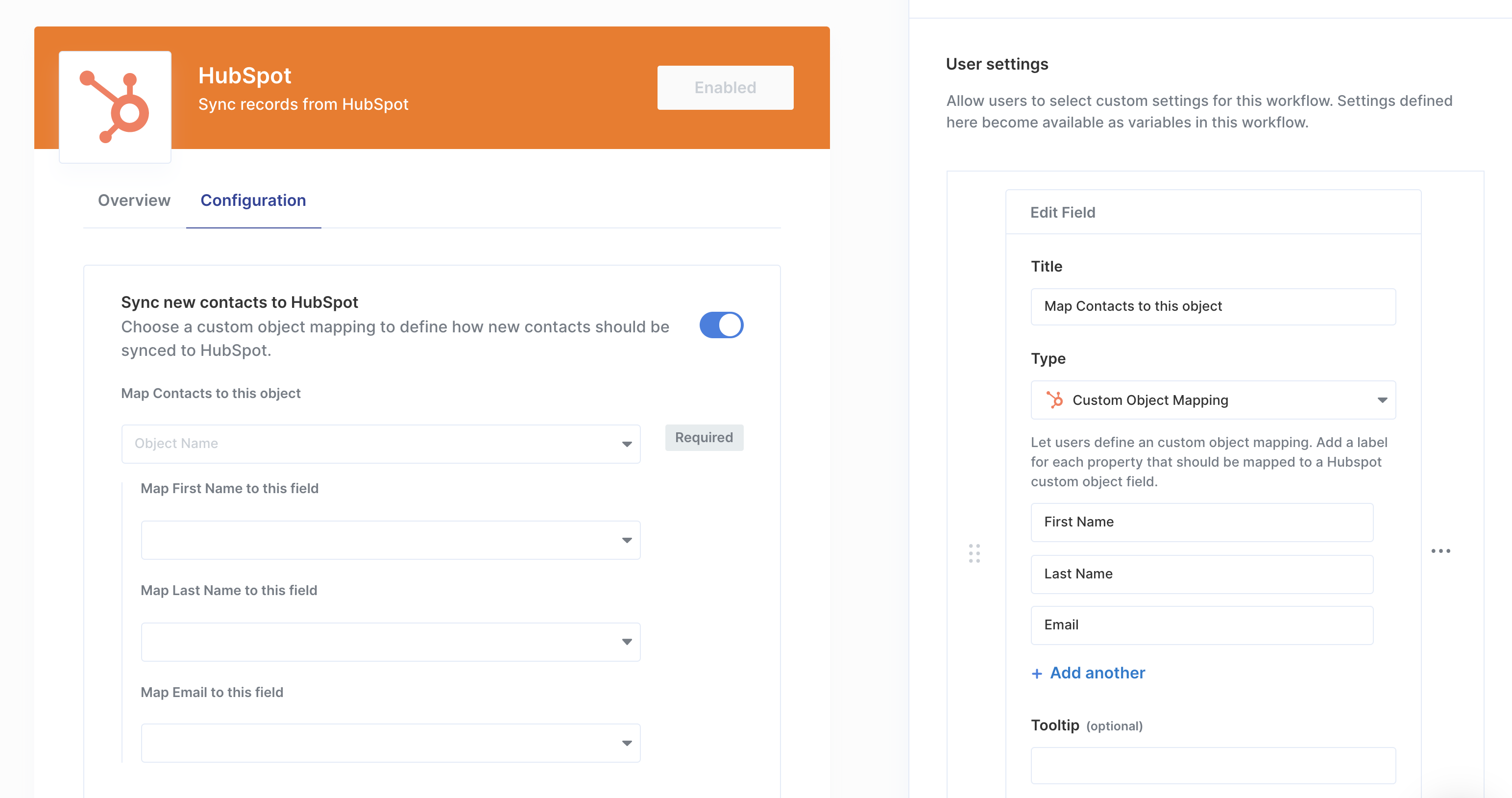Expand the Map First Name field dropdown

coord(390,540)
